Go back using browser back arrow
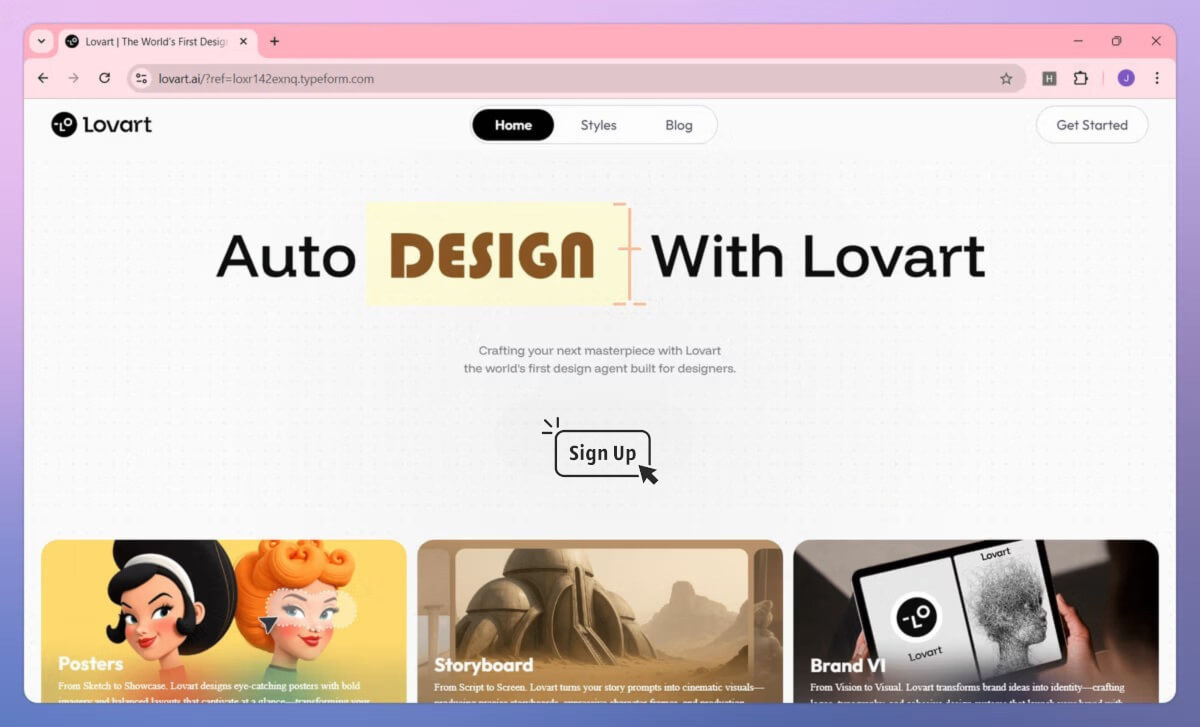This screenshot has height=727, width=1200. click(43, 78)
